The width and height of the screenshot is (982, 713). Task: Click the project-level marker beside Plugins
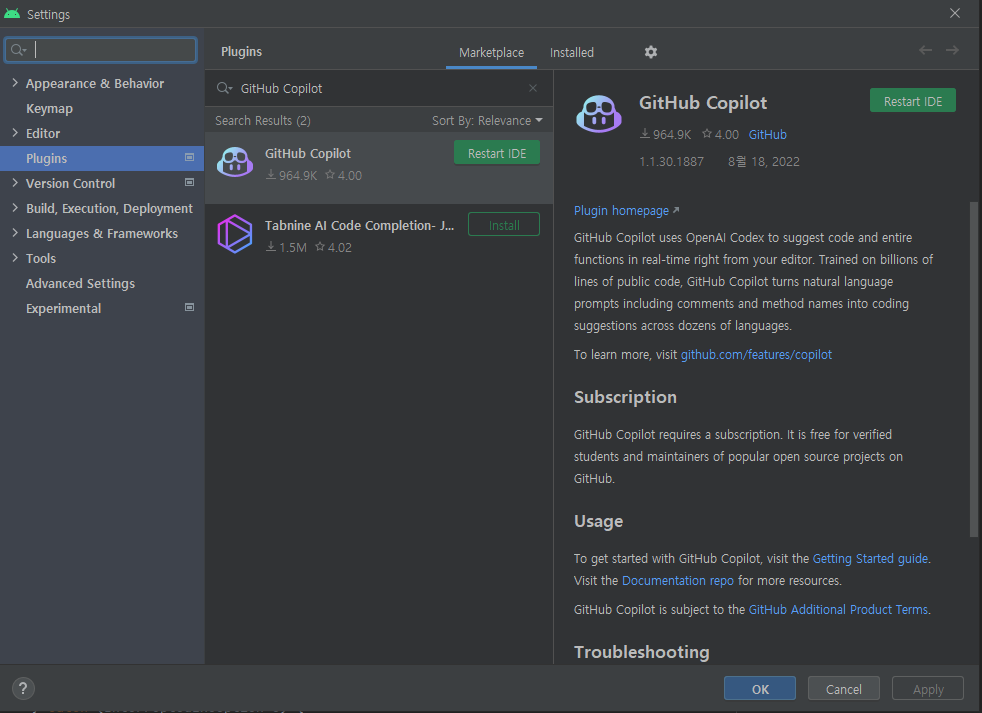pos(189,157)
